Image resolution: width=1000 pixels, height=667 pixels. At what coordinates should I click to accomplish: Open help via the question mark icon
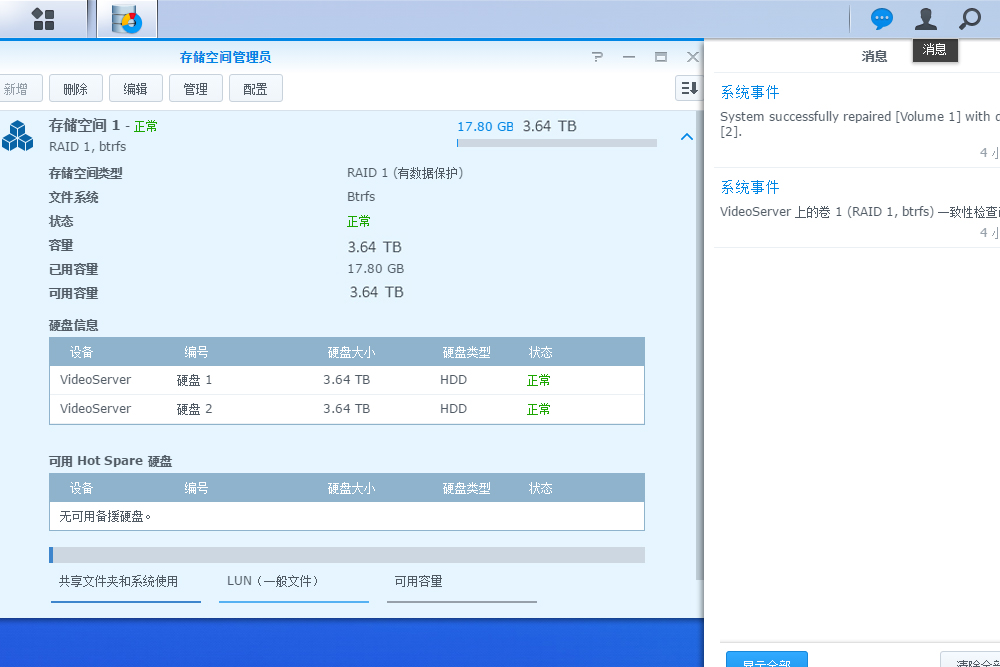click(x=597, y=57)
